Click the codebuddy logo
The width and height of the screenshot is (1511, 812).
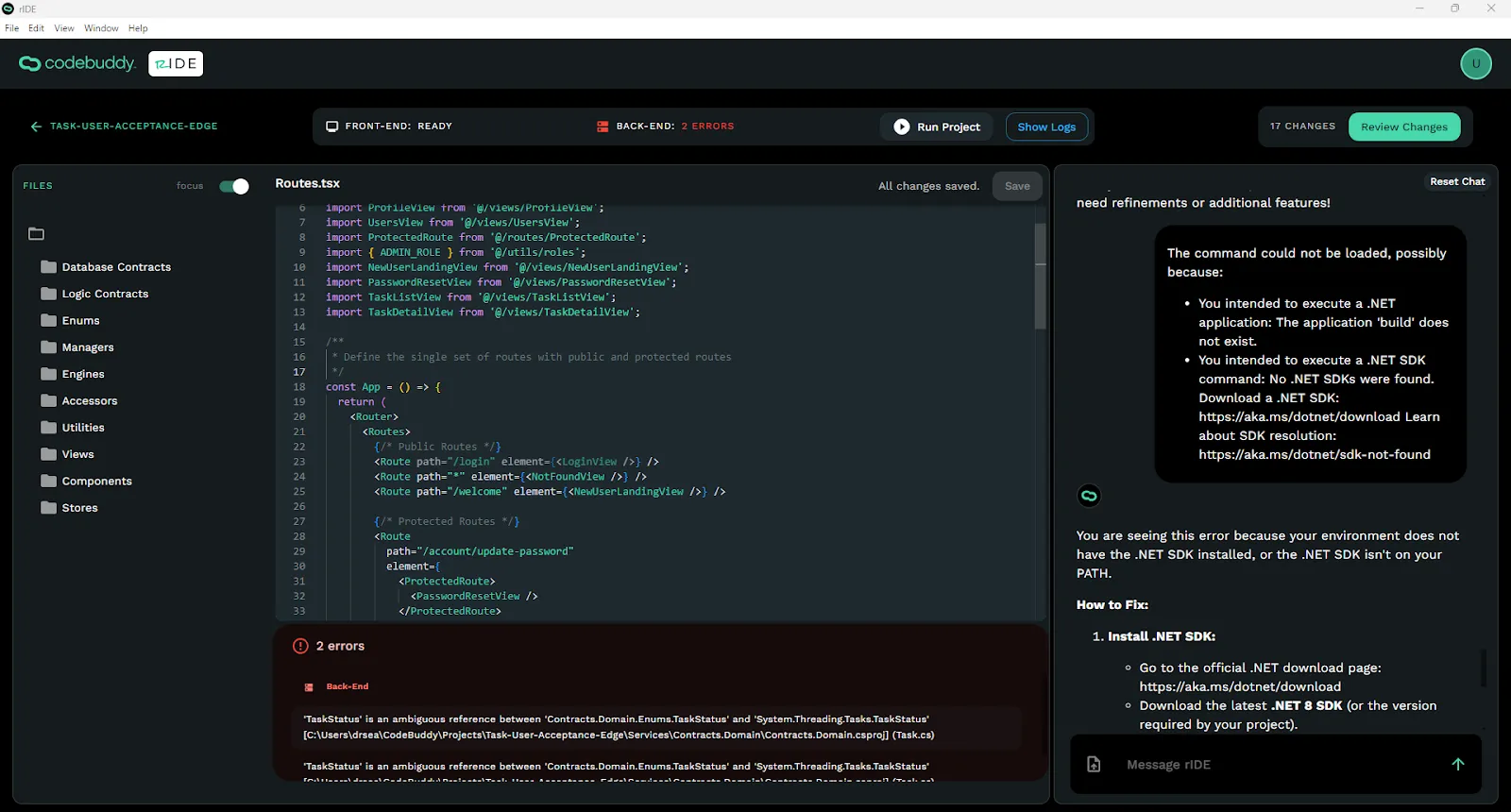tap(77, 63)
